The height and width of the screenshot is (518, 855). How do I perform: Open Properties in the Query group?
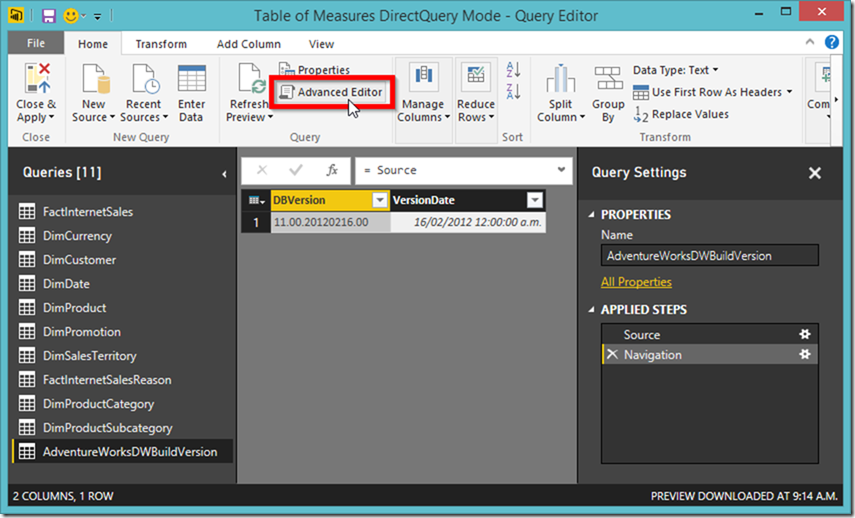coord(315,70)
